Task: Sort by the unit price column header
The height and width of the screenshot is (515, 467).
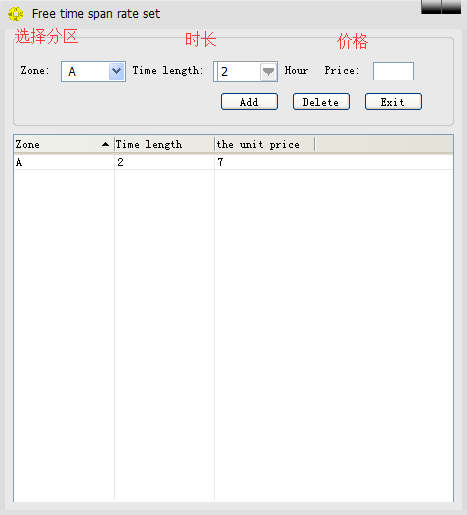Action: click(x=265, y=144)
